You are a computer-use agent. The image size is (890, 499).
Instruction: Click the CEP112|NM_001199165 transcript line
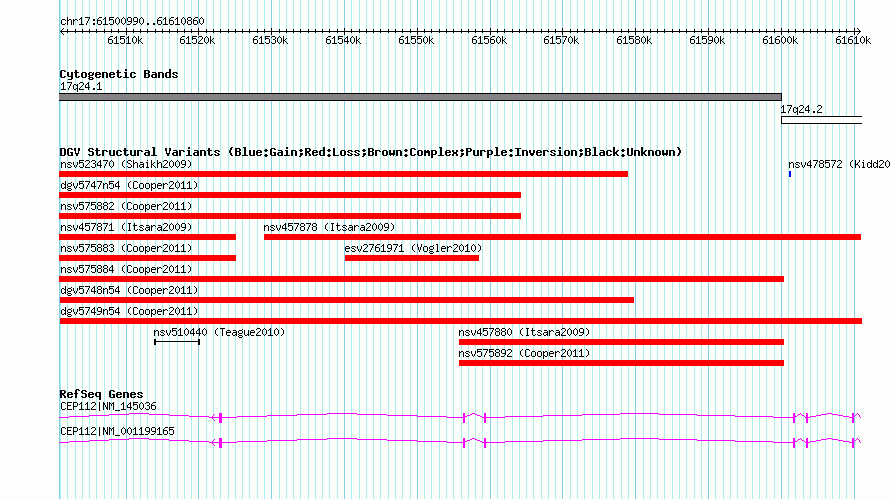point(460,442)
